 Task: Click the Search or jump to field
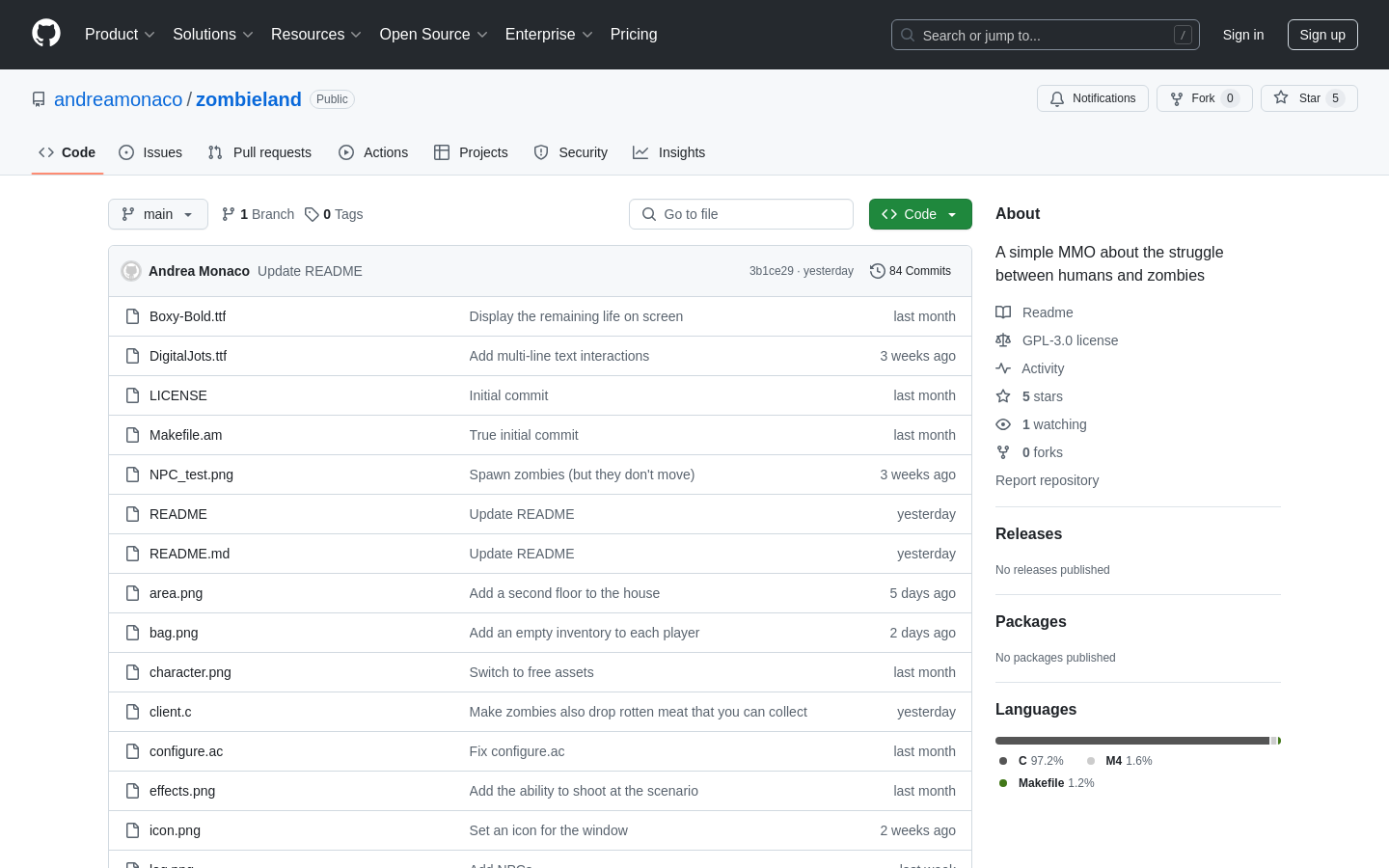(1046, 35)
